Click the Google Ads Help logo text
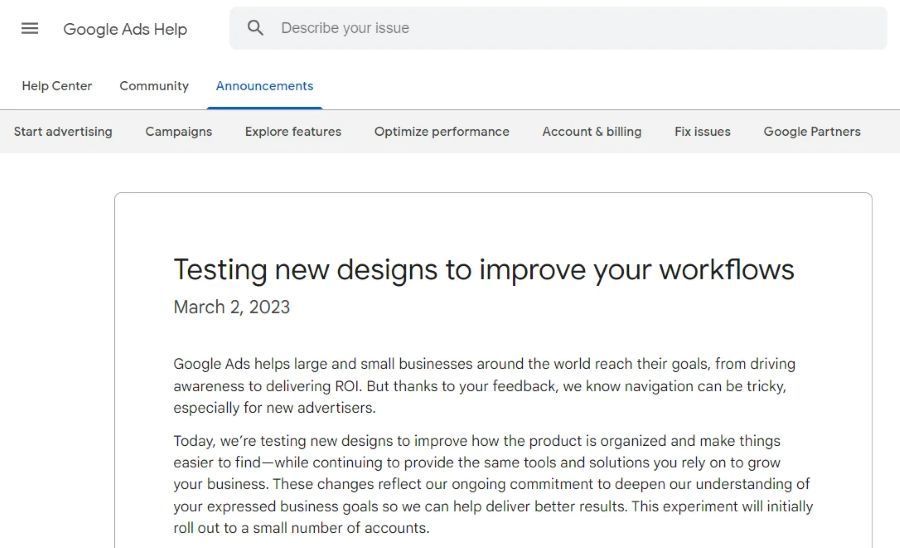 125,29
